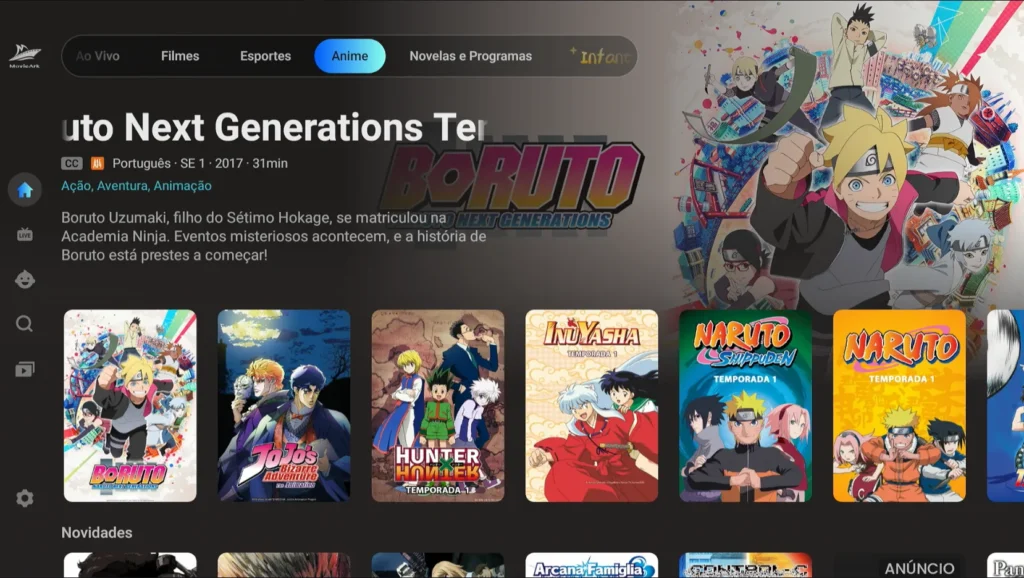Select the Hunter x Hunter poster
Viewport: 1024px width, 578px height.
click(438, 406)
